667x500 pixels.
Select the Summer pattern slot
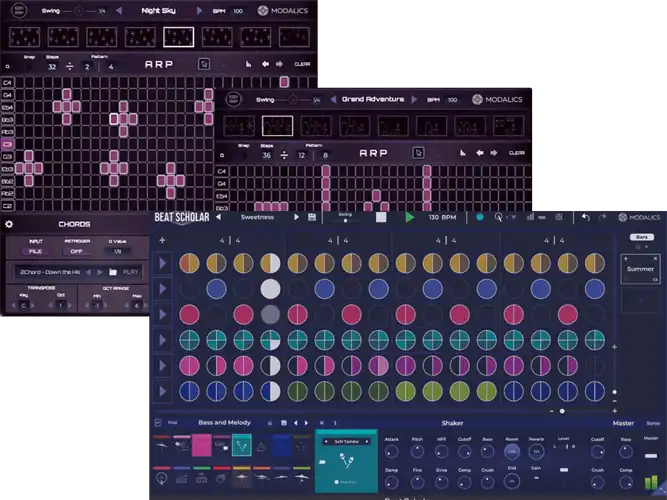click(640, 269)
